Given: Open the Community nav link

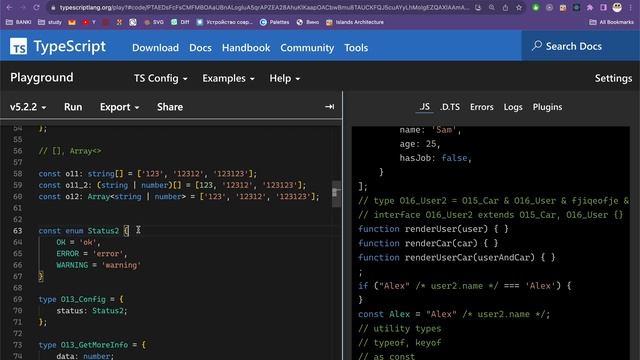Looking at the screenshot, I should click(x=307, y=48).
